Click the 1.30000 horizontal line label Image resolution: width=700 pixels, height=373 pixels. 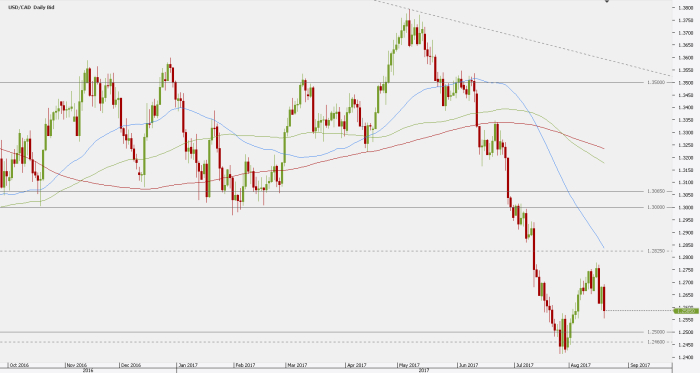[x=656, y=207]
